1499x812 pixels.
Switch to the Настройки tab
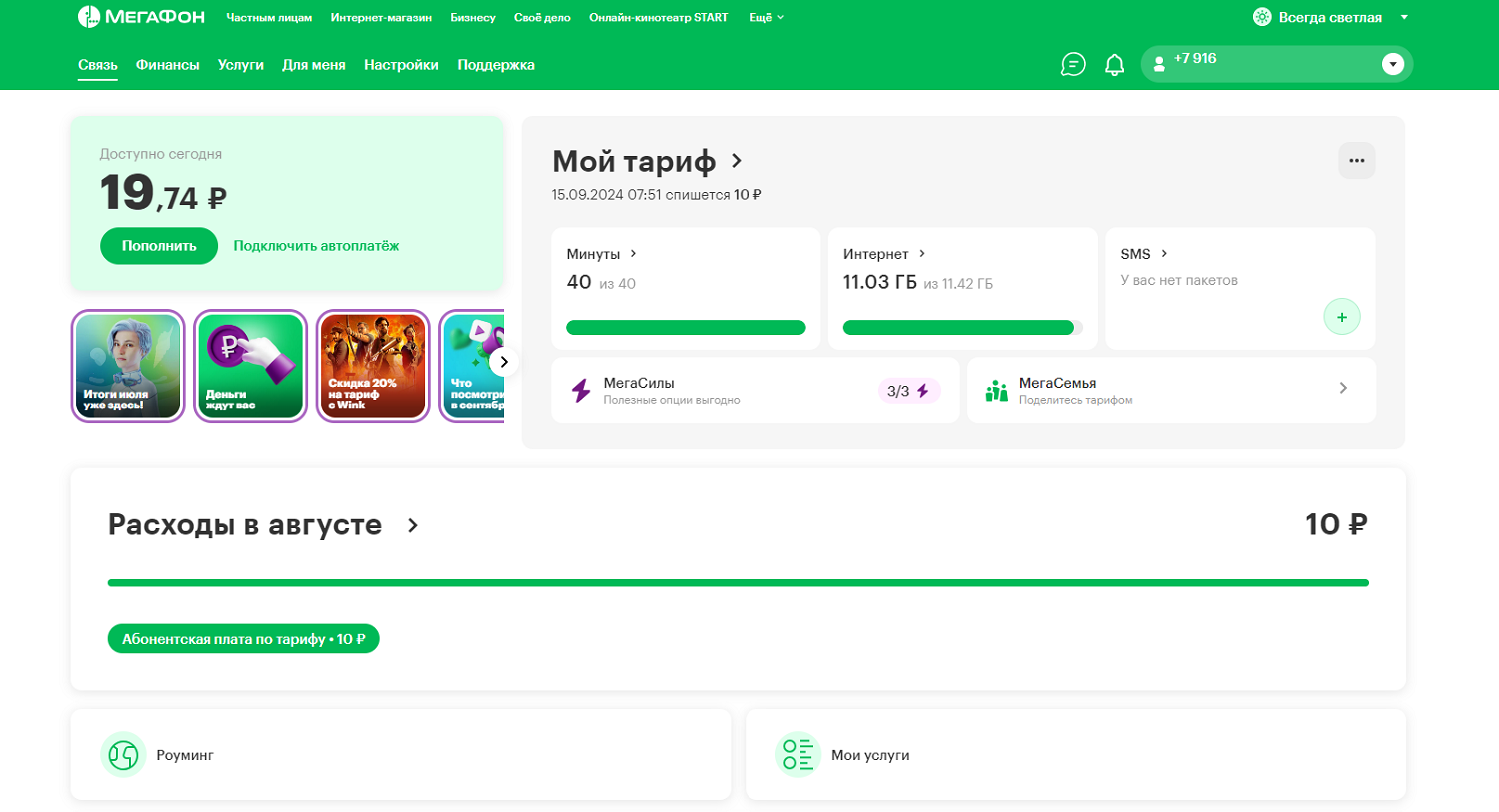coord(401,65)
